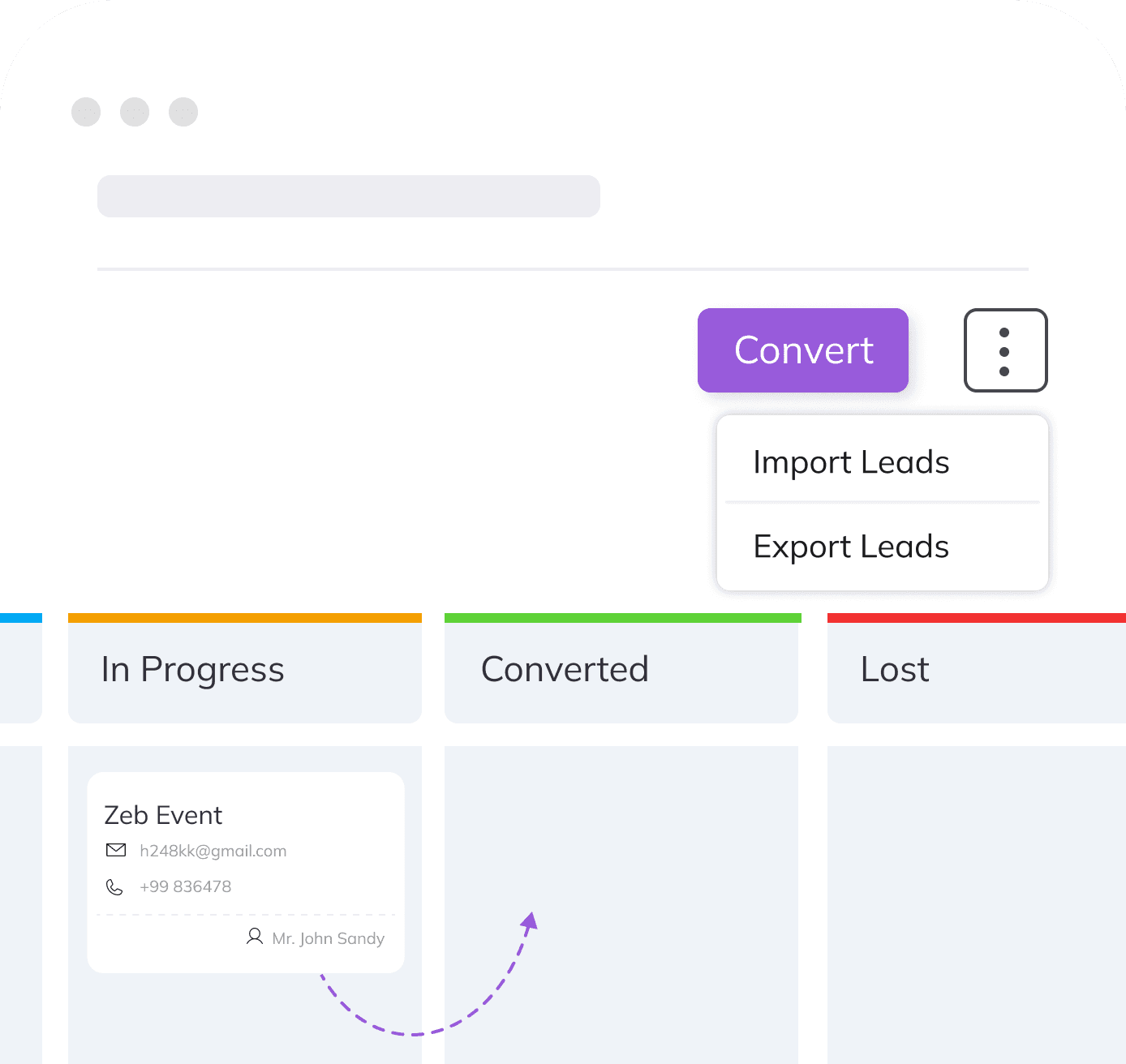Image resolution: width=1126 pixels, height=1064 pixels.
Task: Click phone number +99 836478
Action: [x=185, y=886]
